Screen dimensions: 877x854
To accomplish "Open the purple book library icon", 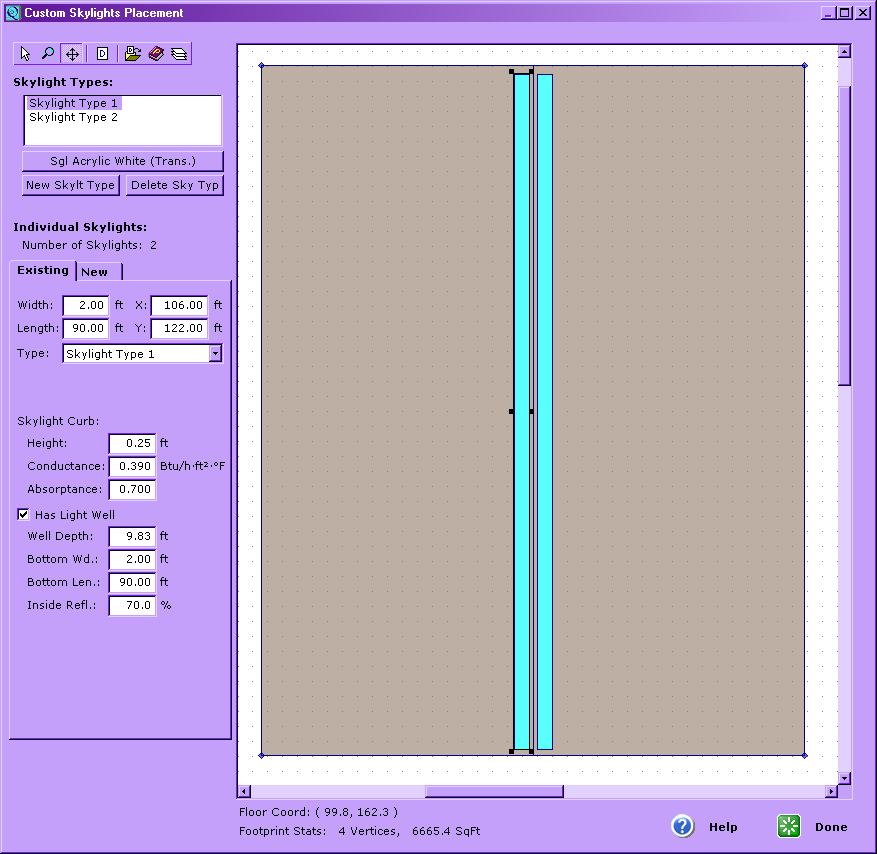I will 156,54.
